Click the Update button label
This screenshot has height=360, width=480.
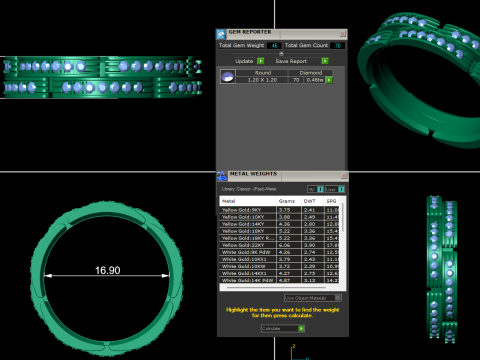click(244, 61)
